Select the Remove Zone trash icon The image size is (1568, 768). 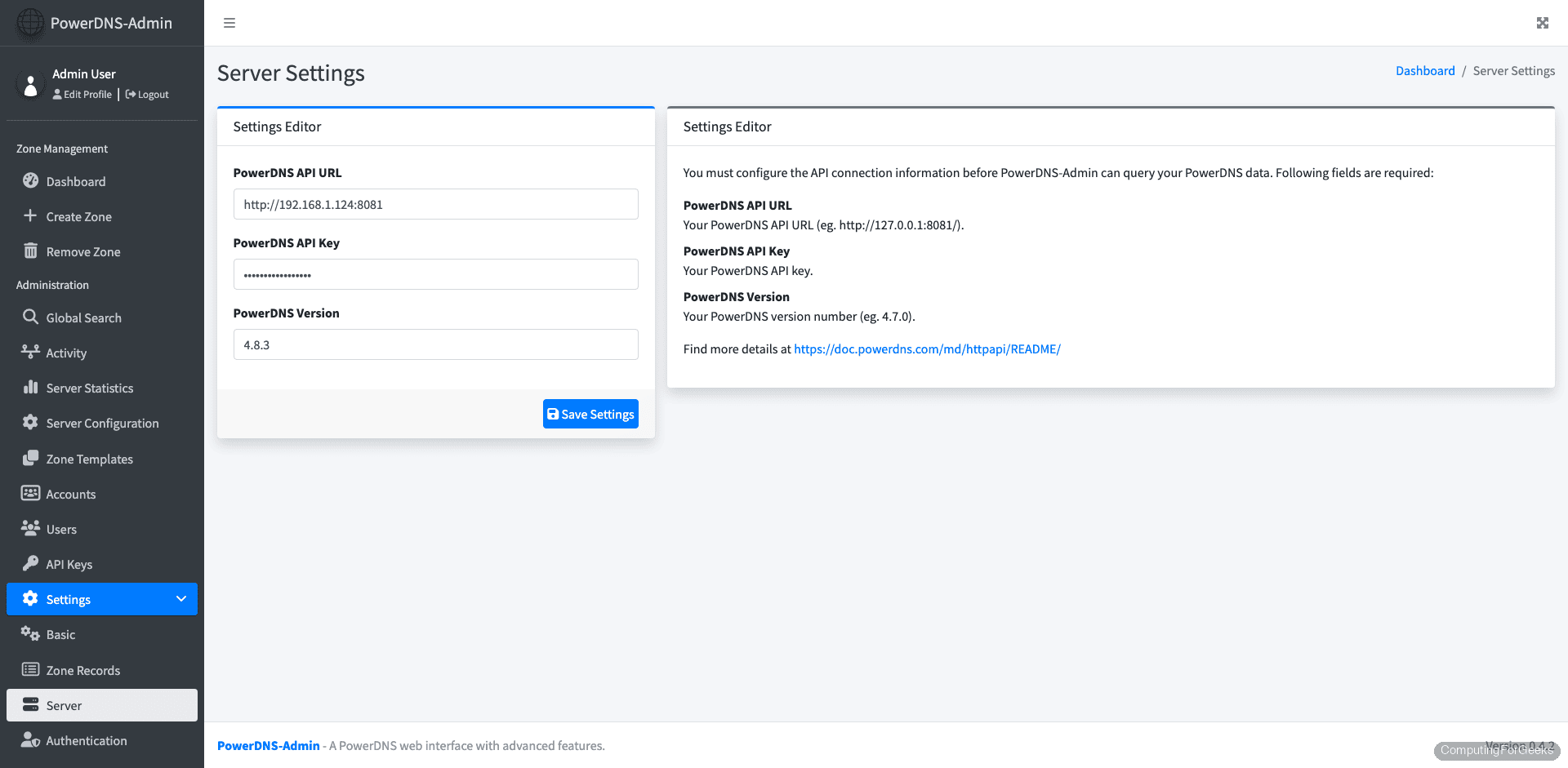[x=30, y=251]
